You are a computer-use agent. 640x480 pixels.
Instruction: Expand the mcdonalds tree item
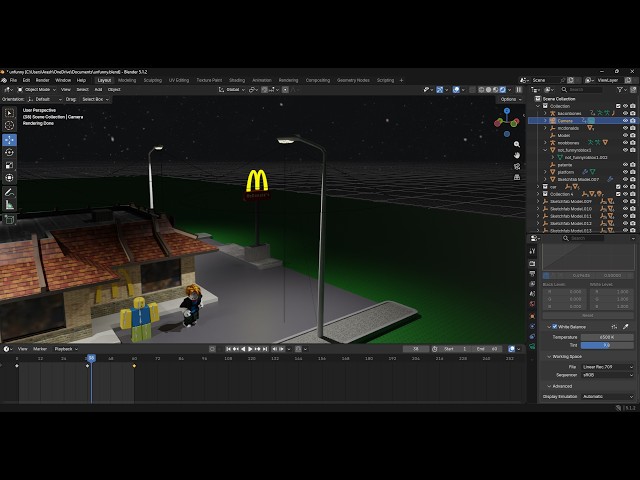[545, 128]
